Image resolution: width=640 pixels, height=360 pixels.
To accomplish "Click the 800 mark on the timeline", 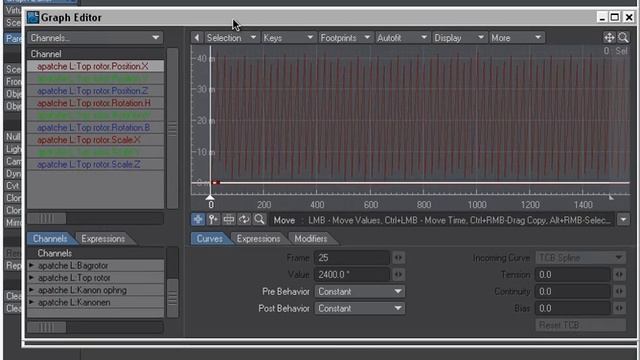I will tap(424, 204).
